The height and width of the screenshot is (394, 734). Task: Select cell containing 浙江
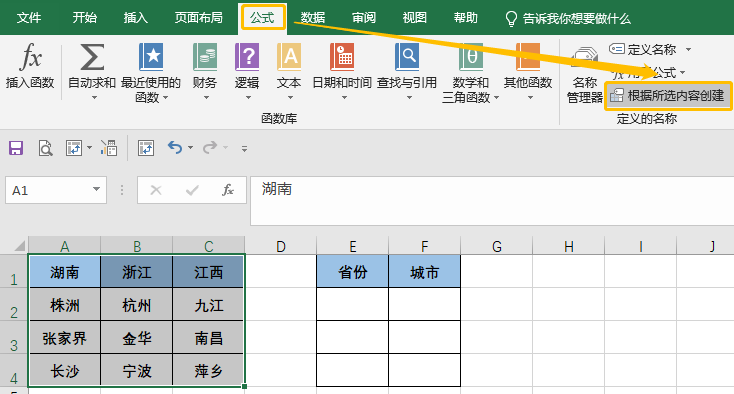[x=137, y=271]
